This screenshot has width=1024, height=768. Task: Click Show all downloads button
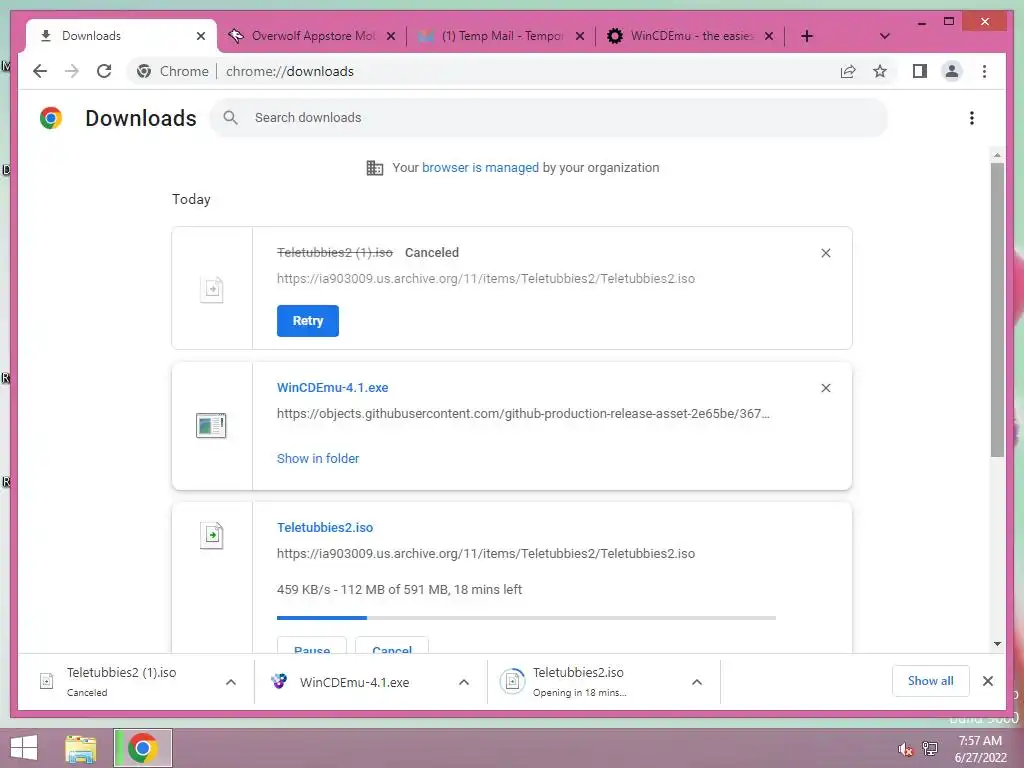[930, 680]
